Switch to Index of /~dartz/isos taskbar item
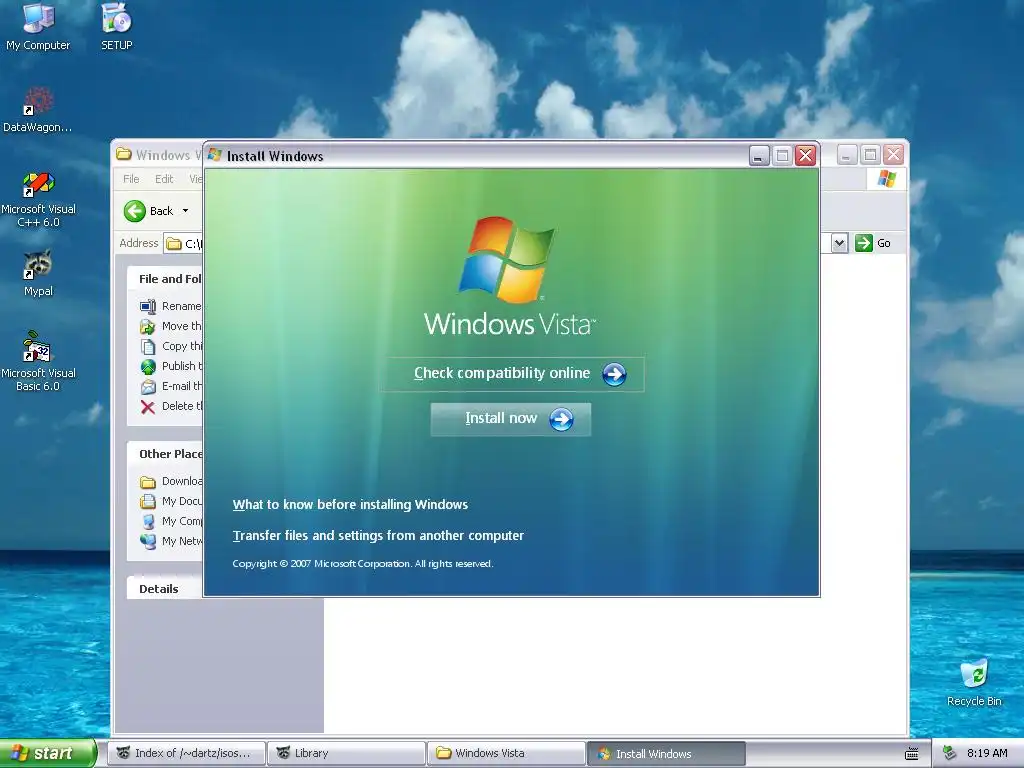This screenshot has width=1024, height=768. coord(186,754)
